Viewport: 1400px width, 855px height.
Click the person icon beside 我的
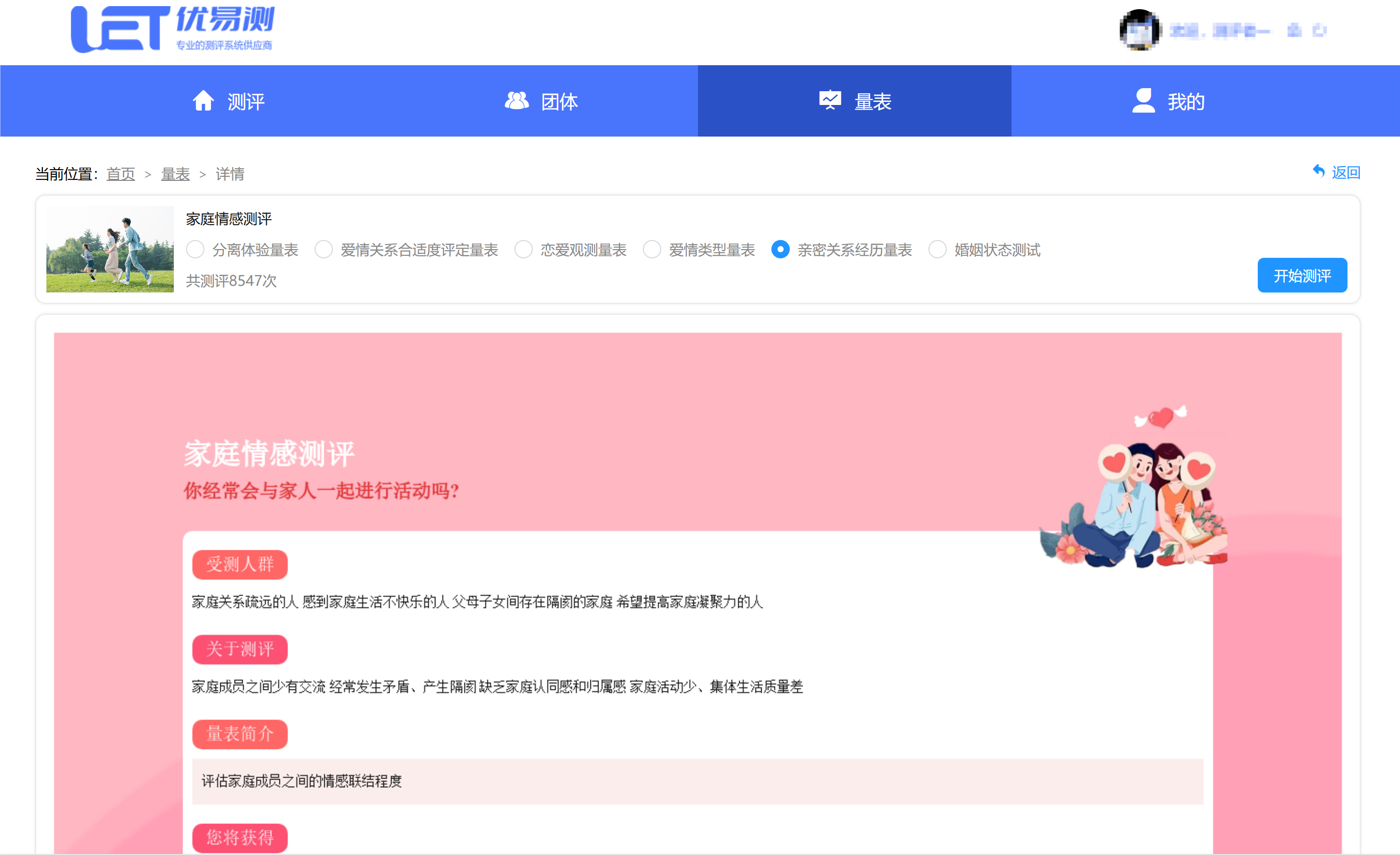coord(1143,100)
